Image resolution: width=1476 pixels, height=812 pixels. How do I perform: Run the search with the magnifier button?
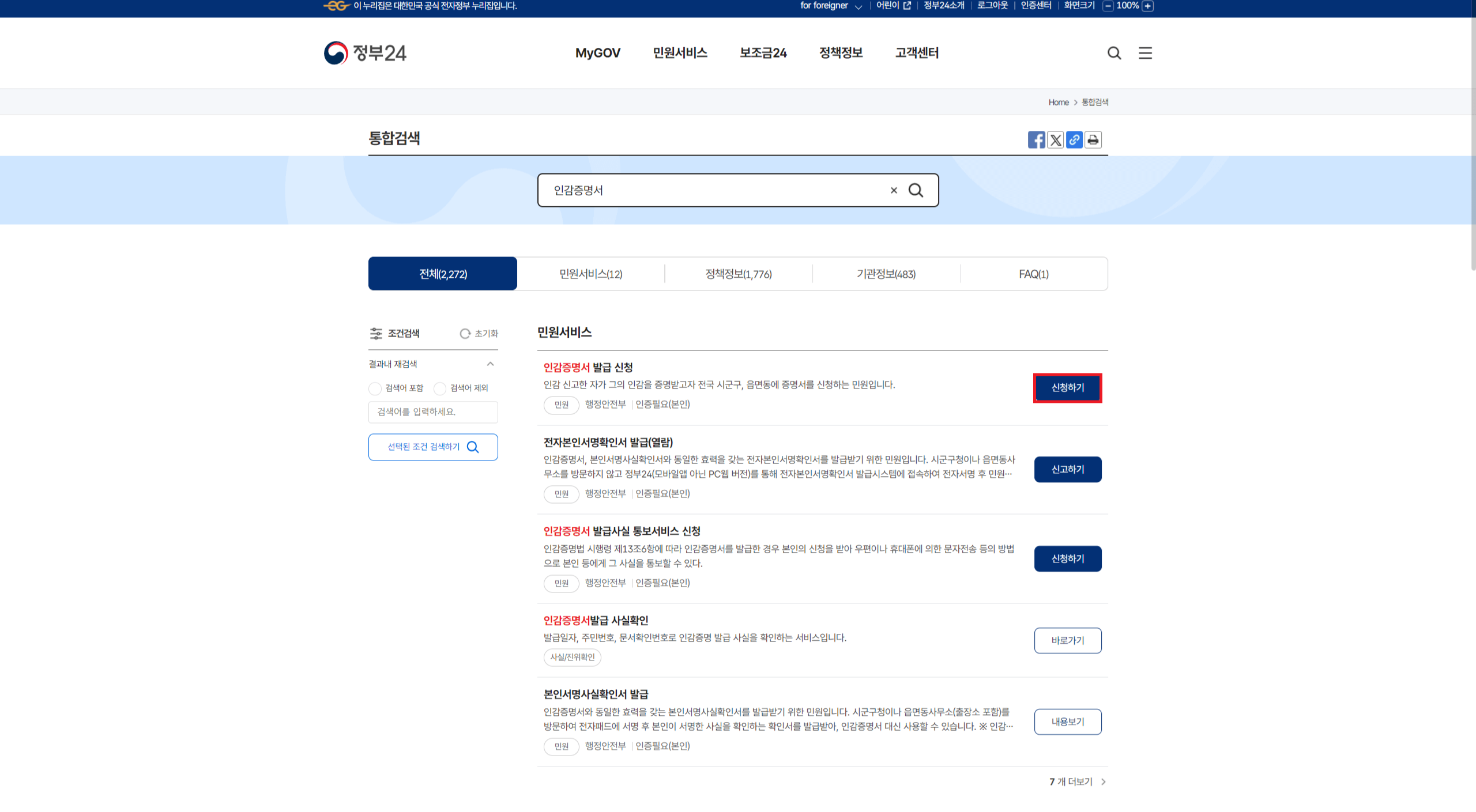pyautogui.click(x=916, y=190)
